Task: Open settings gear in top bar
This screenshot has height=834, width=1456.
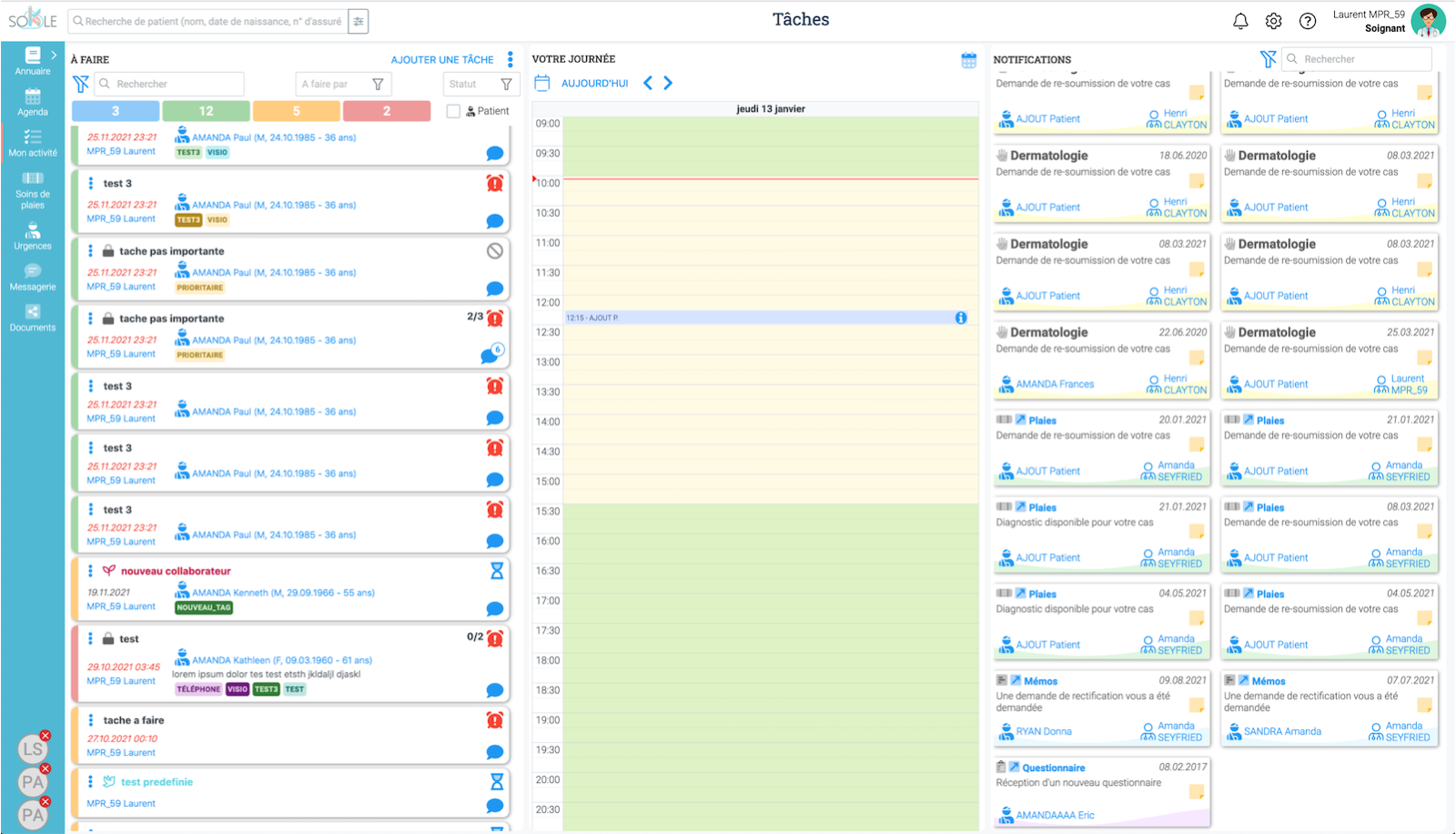Action: [x=1274, y=21]
